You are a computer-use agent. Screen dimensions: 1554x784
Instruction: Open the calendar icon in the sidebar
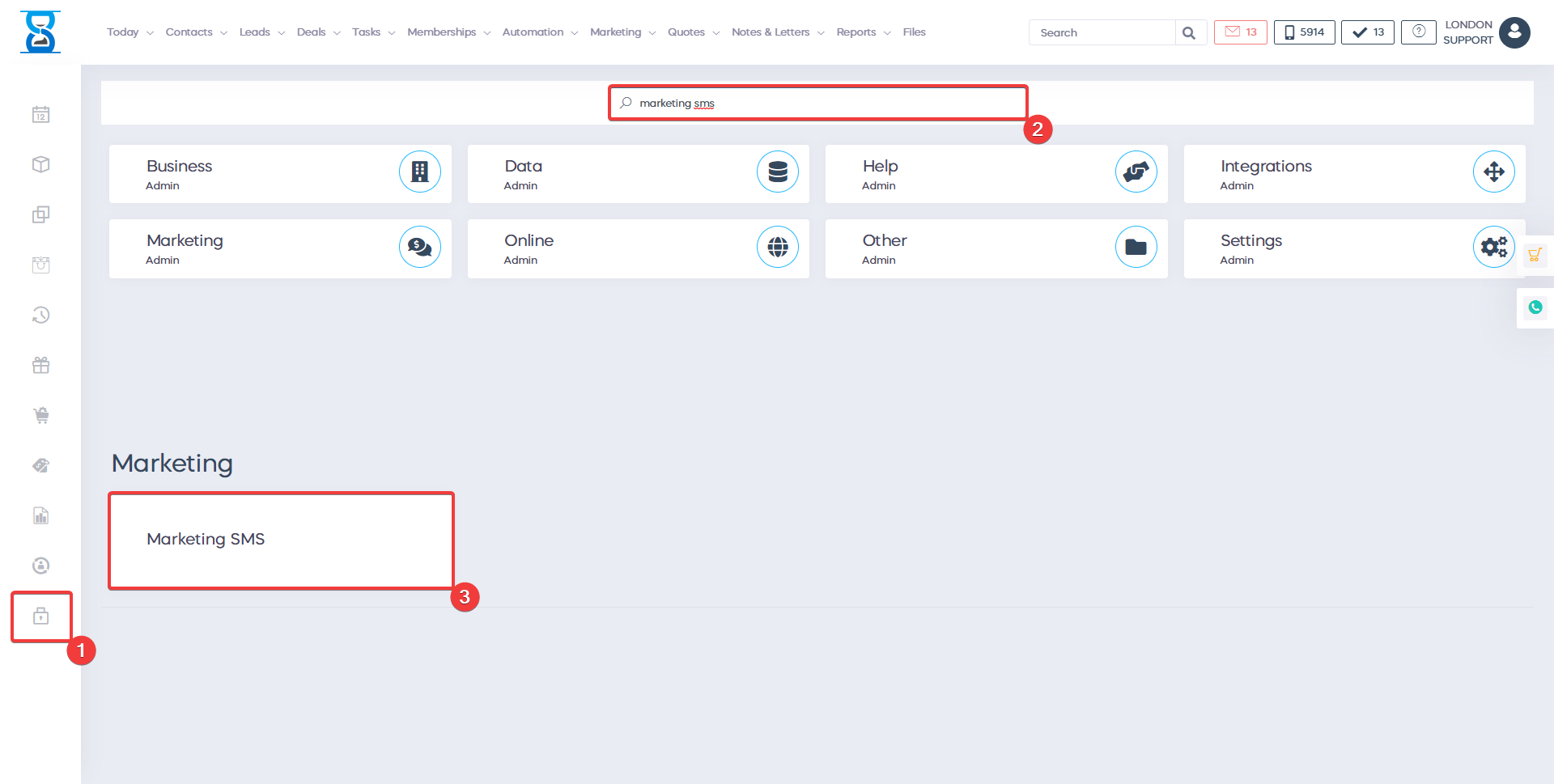pyautogui.click(x=40, y=115)
